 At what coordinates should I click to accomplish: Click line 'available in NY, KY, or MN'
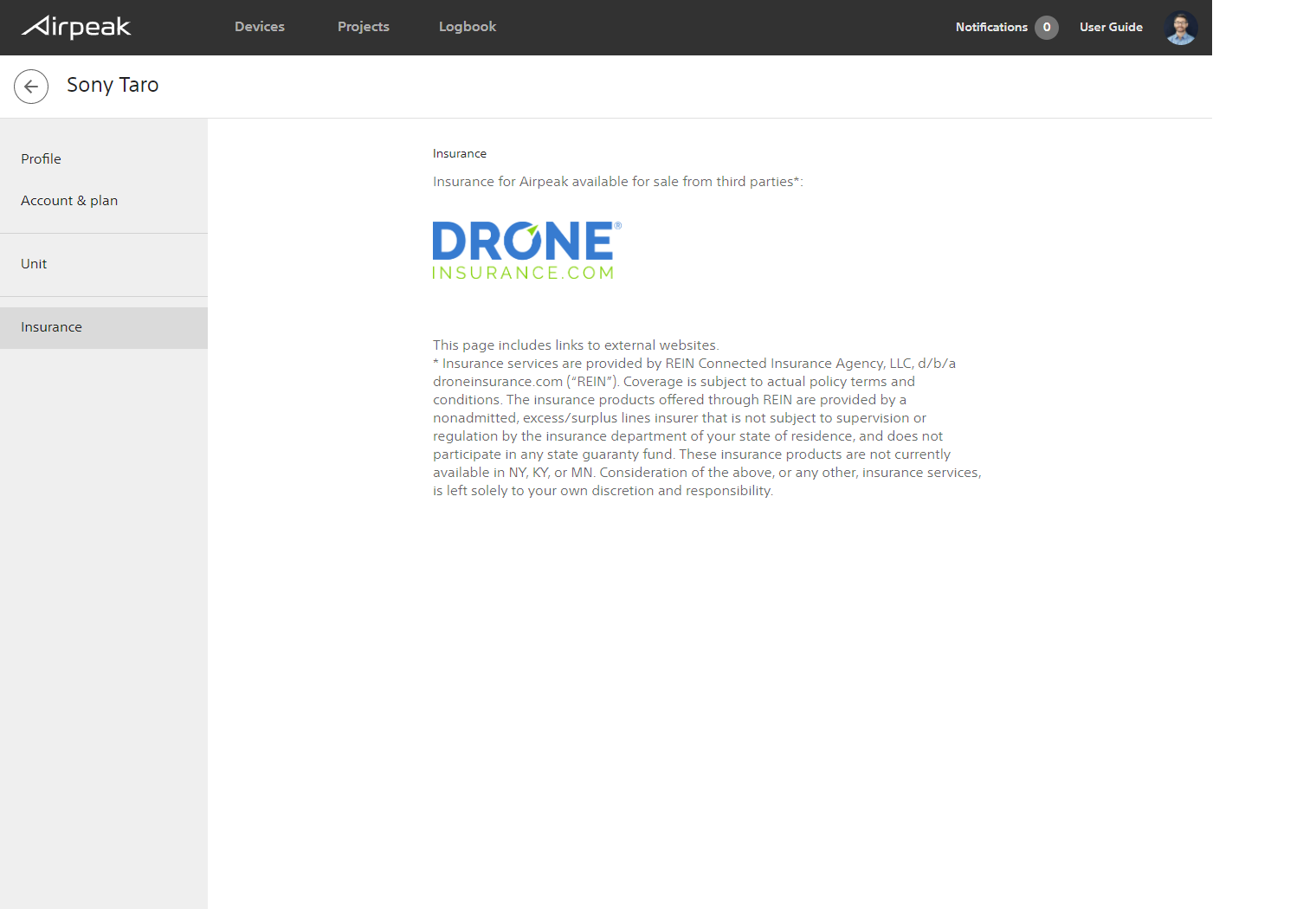pyautogui.click(x=706, y=473)
